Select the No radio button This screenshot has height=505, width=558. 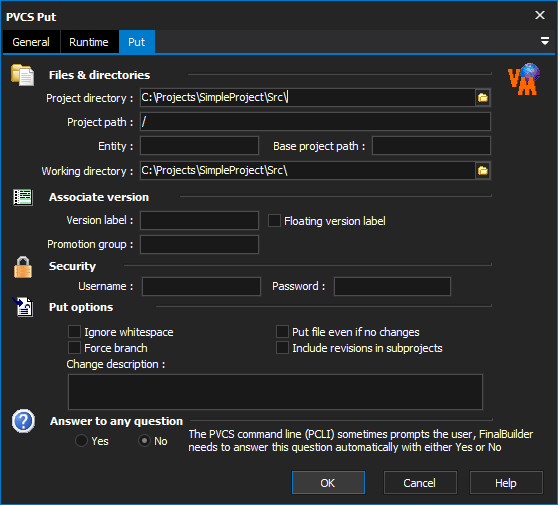pyautogui.click(x=144, y=441)
